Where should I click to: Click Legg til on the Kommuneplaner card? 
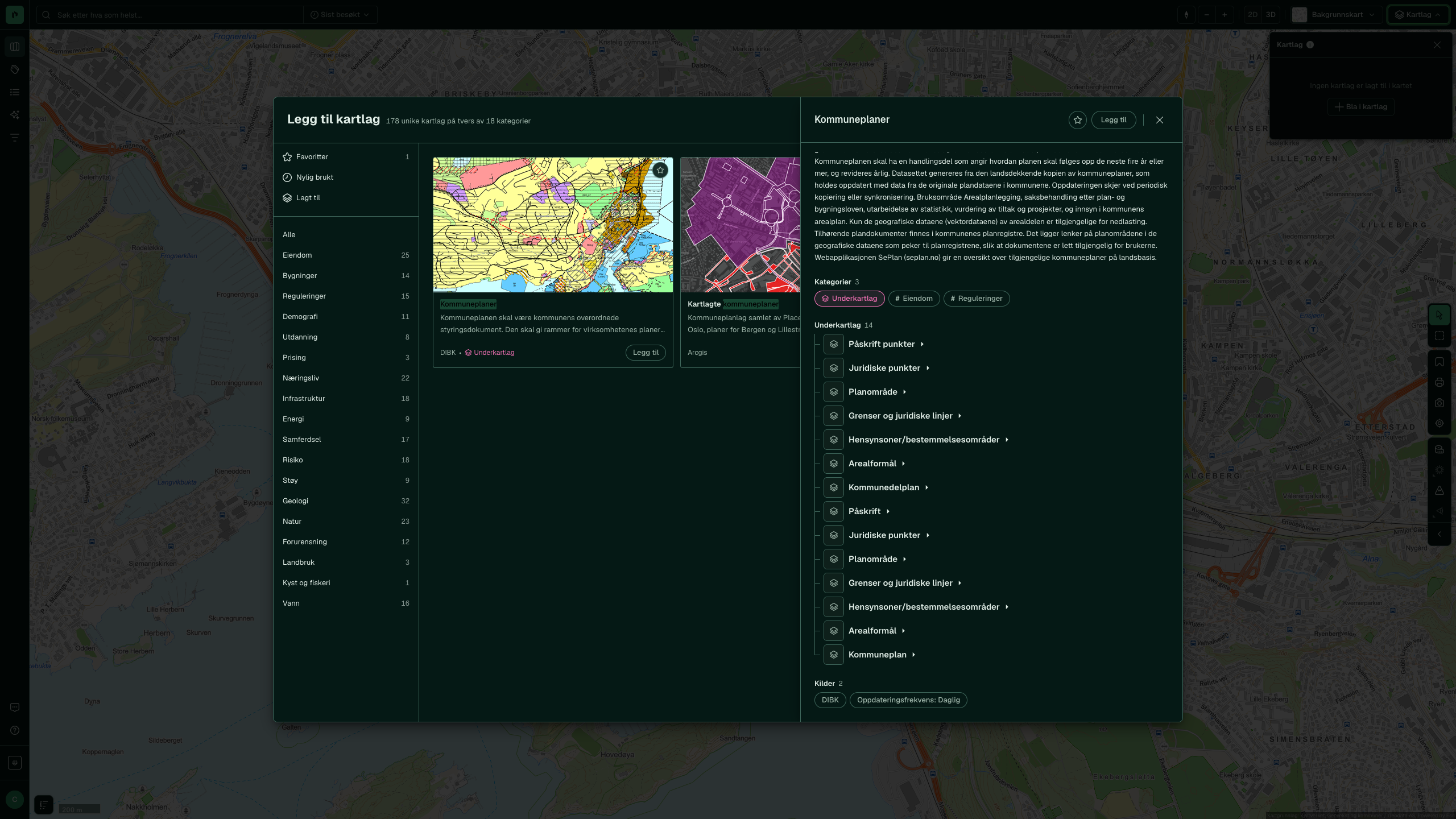(646, 353)
